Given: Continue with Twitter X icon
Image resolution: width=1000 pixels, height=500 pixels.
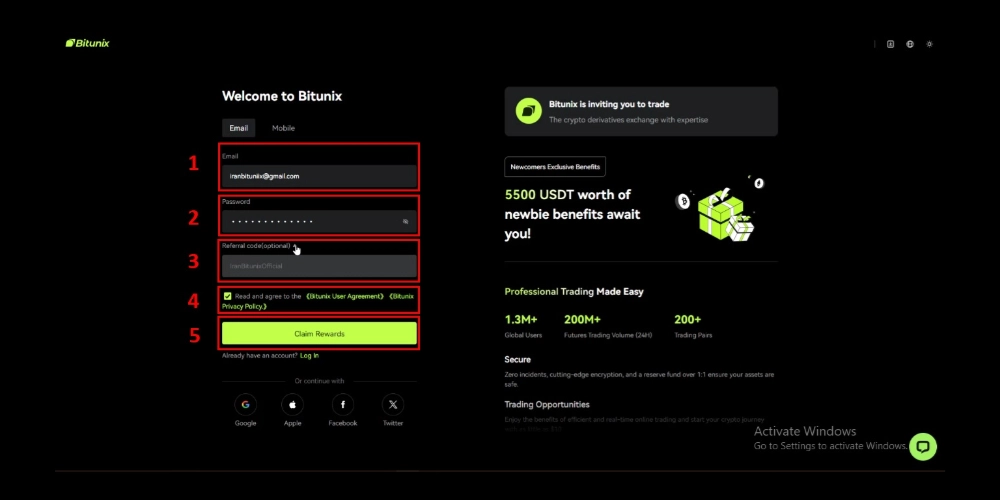Looking at the screenshot, I should click(x=393, y=405).
